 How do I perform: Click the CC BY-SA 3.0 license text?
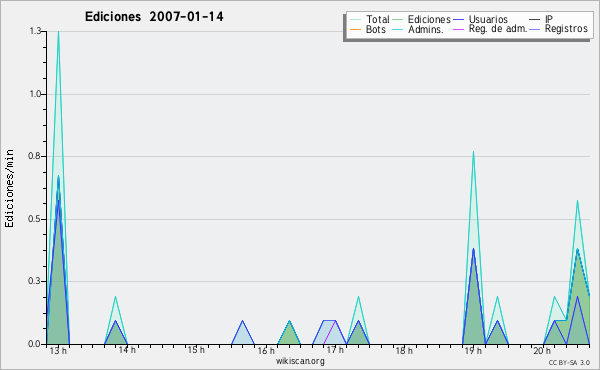click(x=569, y=362)
